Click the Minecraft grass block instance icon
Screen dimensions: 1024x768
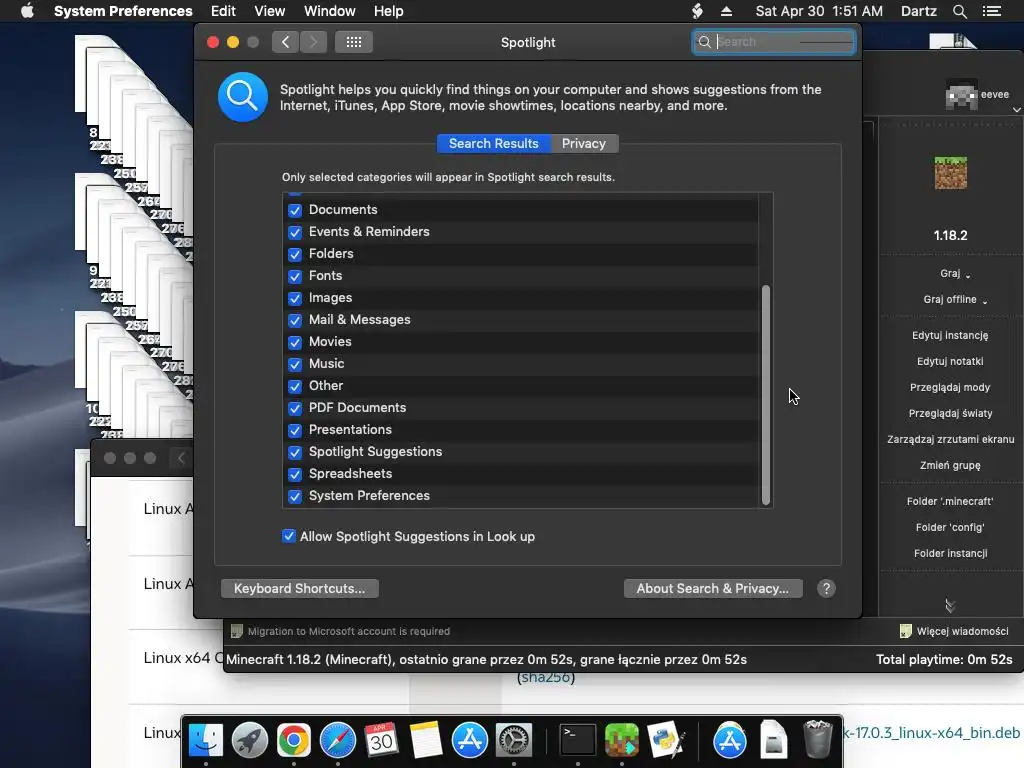pos(950,173)
